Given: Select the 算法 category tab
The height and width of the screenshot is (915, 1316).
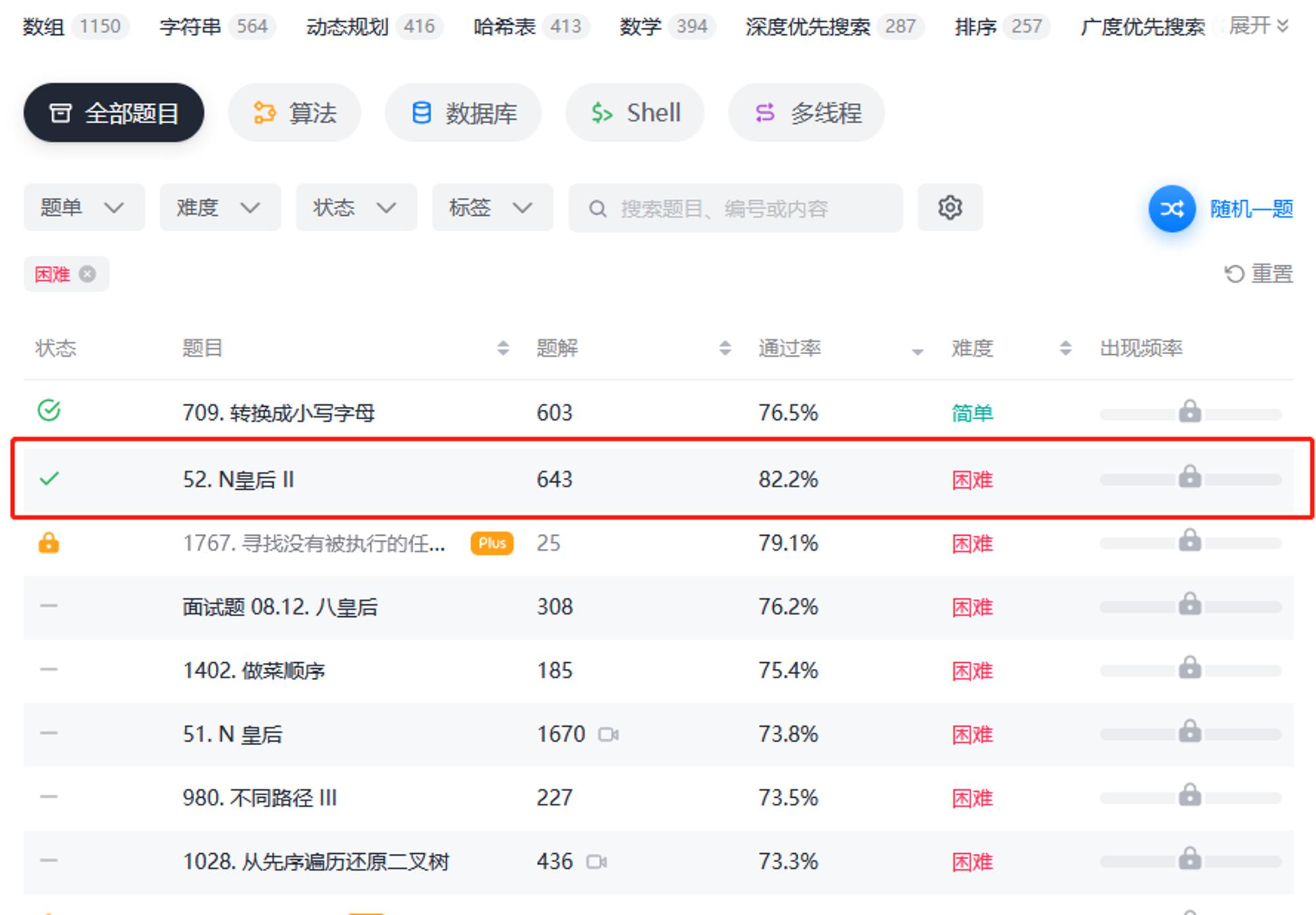Looking at the screenshot, I should click(x=294, y=113).
